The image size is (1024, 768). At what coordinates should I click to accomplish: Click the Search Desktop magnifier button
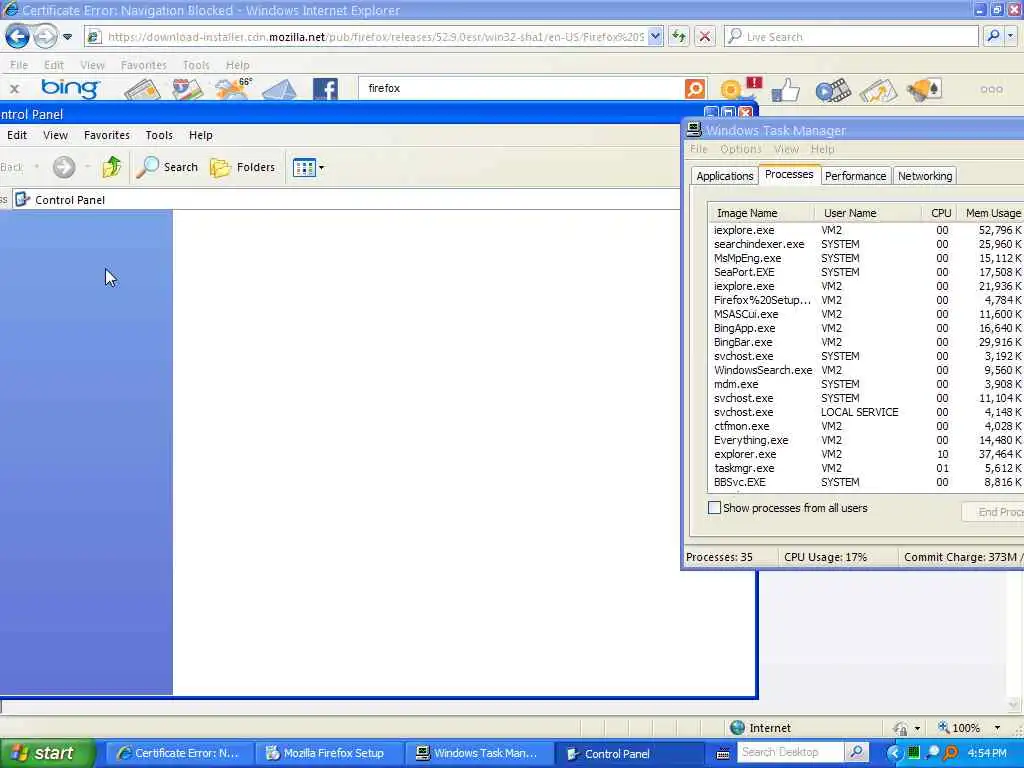[856, 752]
